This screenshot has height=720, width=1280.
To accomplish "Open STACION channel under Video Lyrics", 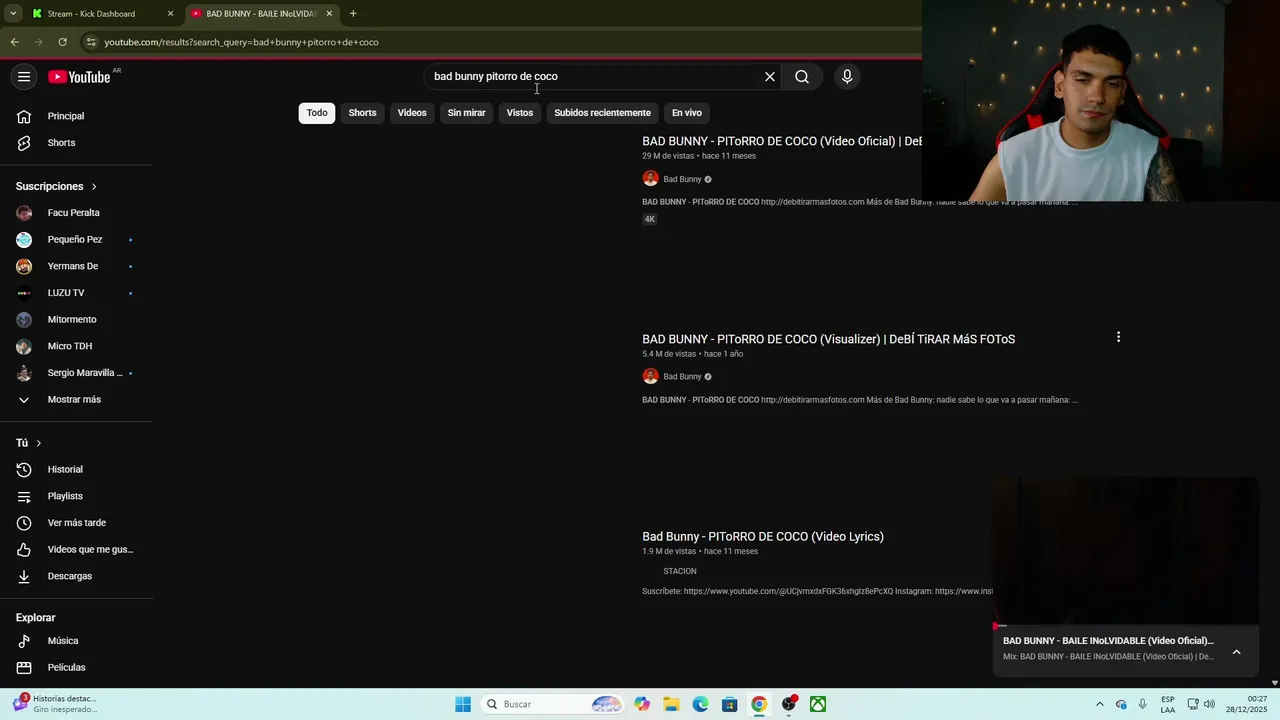I will (x=680, y=571).
